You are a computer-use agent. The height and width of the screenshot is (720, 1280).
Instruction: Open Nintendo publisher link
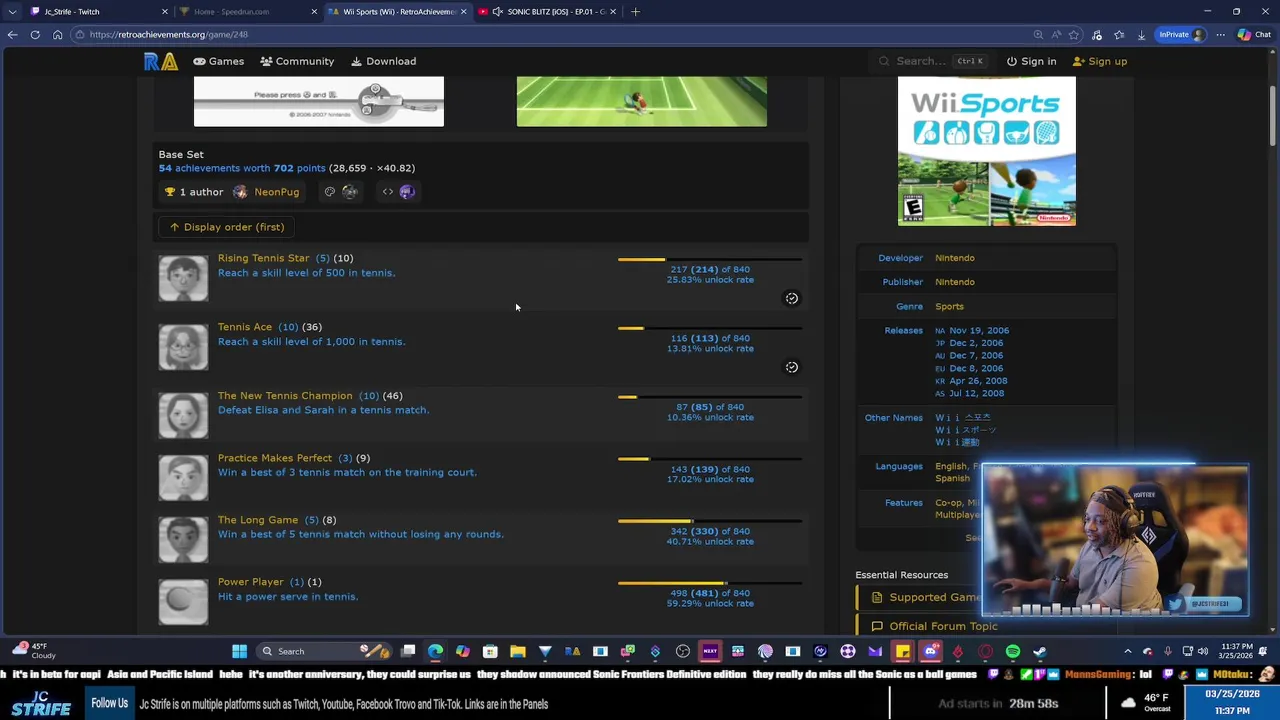point(954,282)
